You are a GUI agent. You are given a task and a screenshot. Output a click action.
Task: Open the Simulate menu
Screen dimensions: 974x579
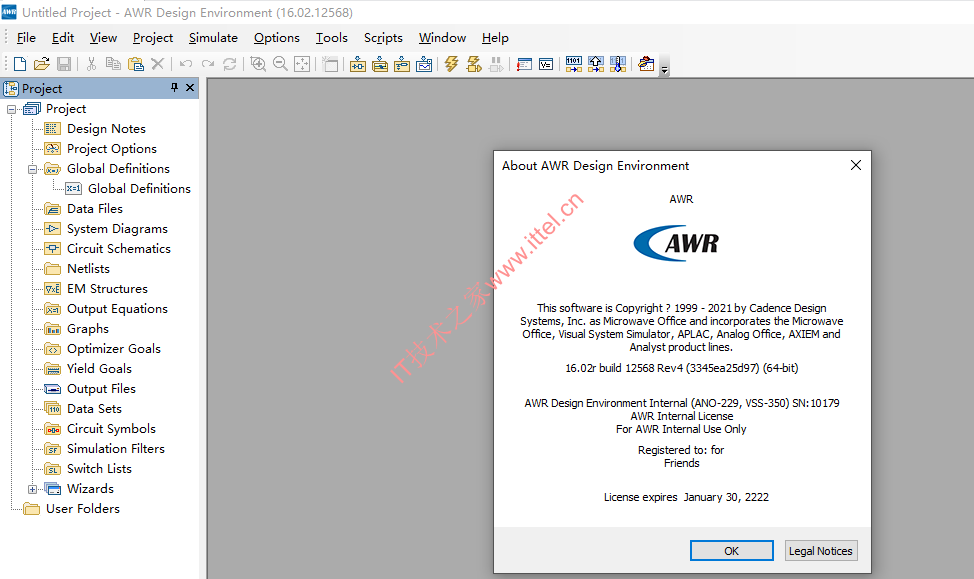(x=213, y=38)
